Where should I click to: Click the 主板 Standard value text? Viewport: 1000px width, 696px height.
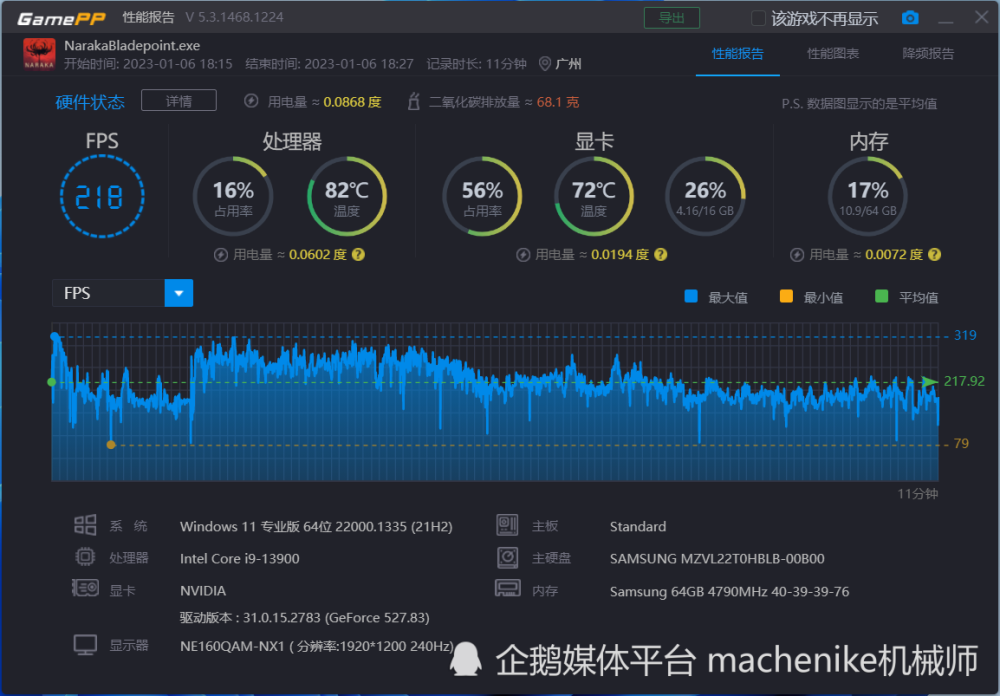tap(638, 526)
